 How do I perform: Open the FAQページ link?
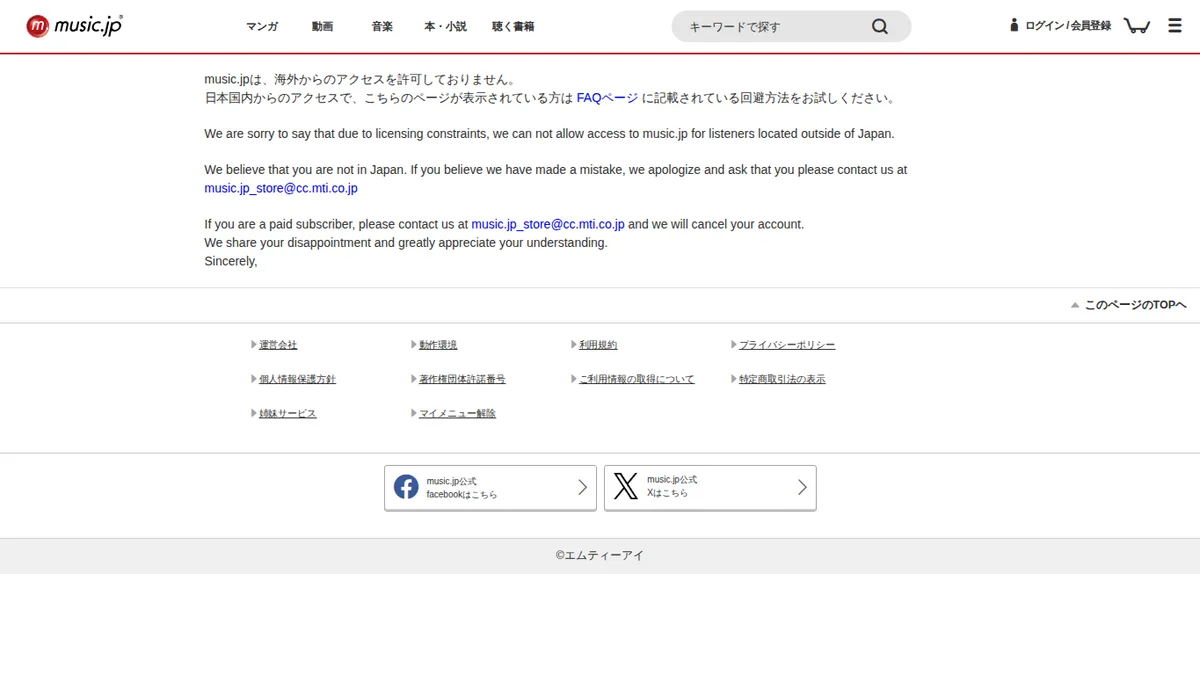[607, 98]
